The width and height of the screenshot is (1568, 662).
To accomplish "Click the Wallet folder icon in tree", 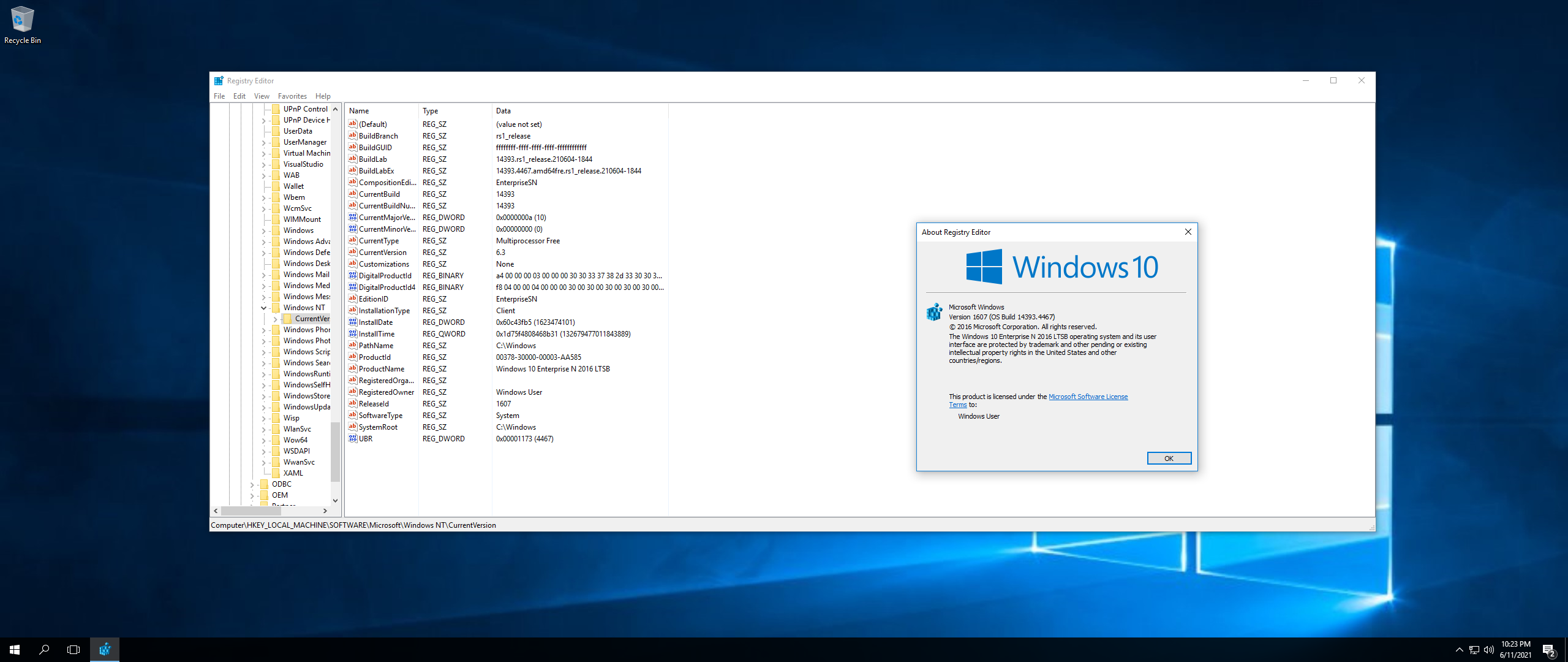I will pos(276,186).
